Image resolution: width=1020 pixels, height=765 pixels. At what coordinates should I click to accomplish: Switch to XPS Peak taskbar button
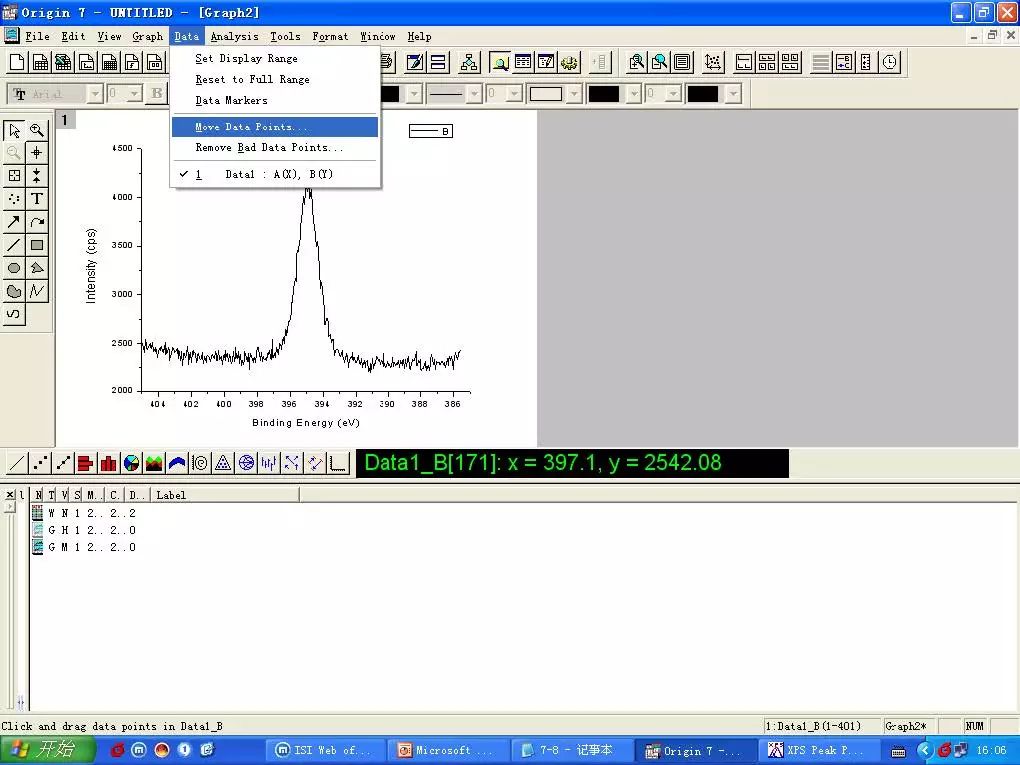pos(819,751)
